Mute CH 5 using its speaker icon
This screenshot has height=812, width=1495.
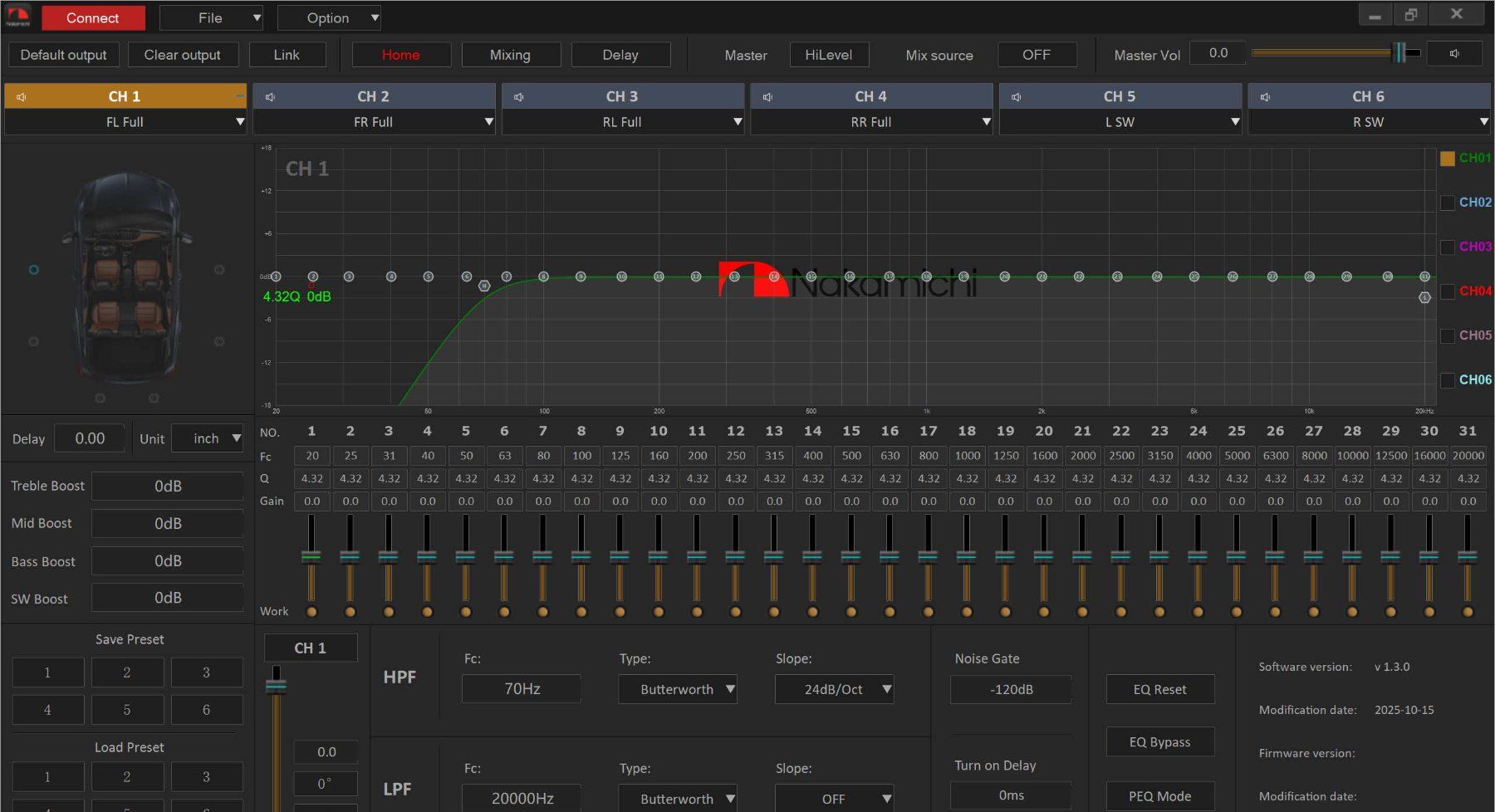point(1017,97)
